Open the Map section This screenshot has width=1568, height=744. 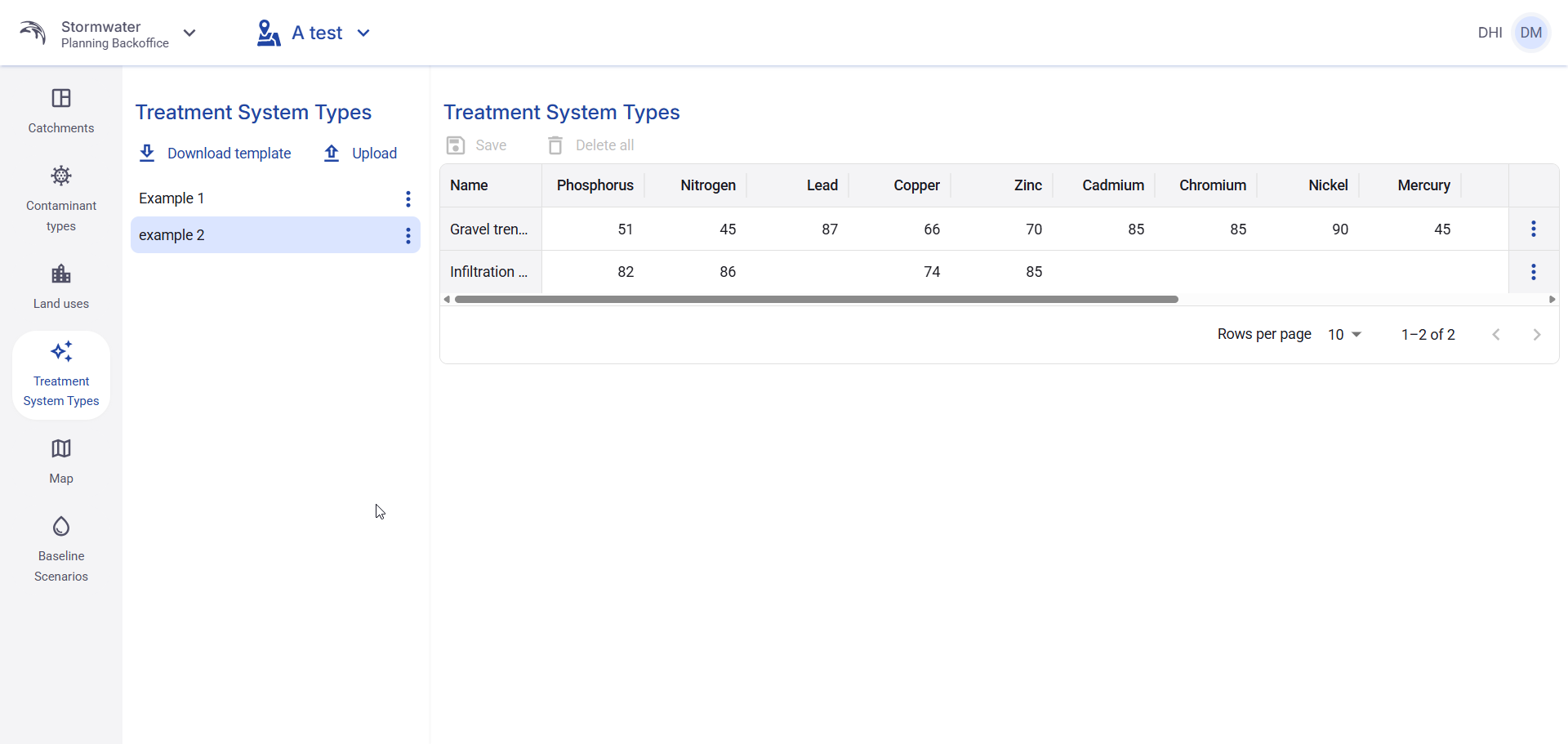tap(61, 461)
